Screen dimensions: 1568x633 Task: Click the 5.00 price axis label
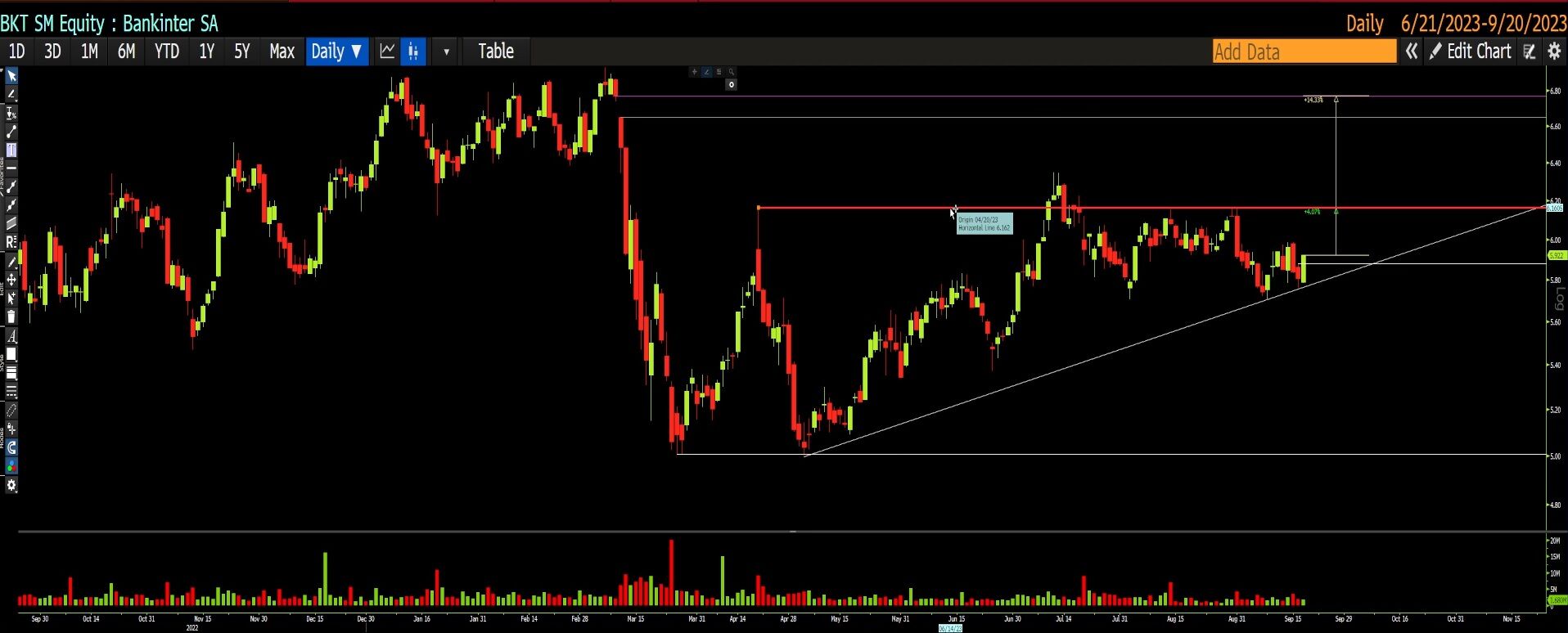[1554, 456]
